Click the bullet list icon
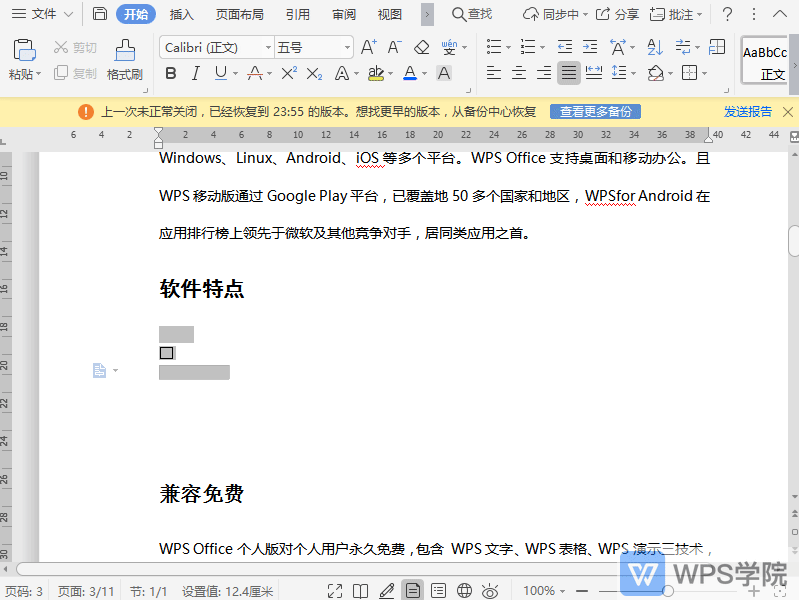Viewport: 799px width, 600px height. 494,47
